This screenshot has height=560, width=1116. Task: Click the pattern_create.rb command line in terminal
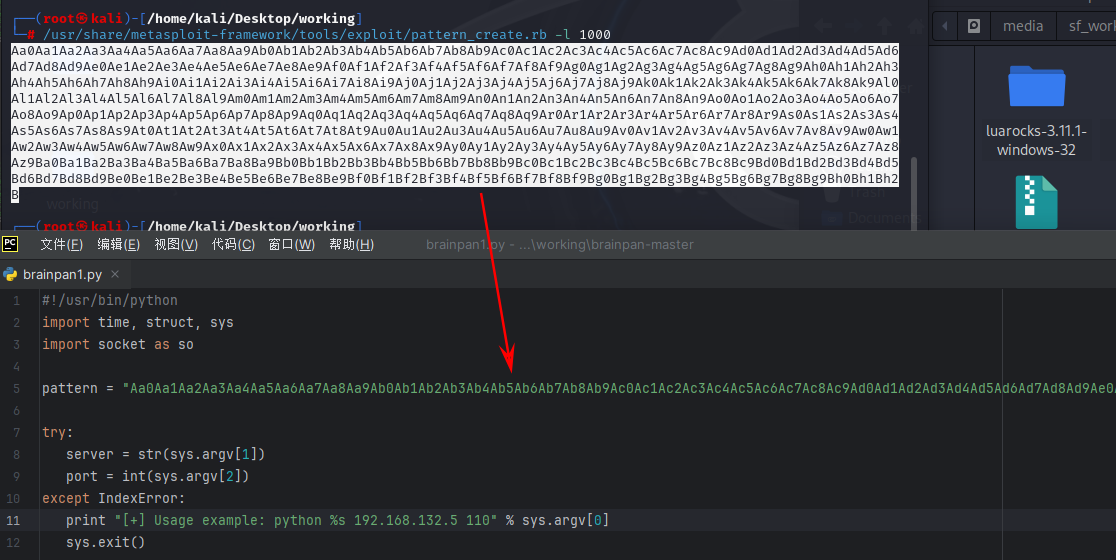pos(327,34)
